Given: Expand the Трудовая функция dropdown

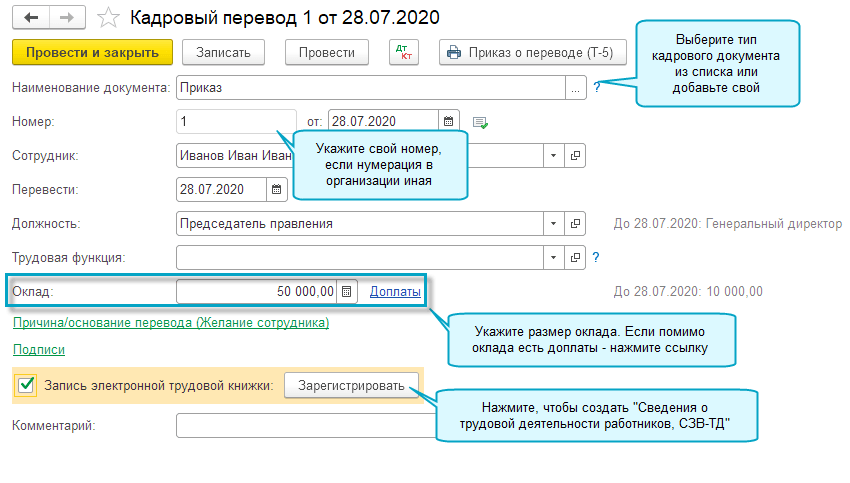Looking at the screenshot, I should [554, 258].
